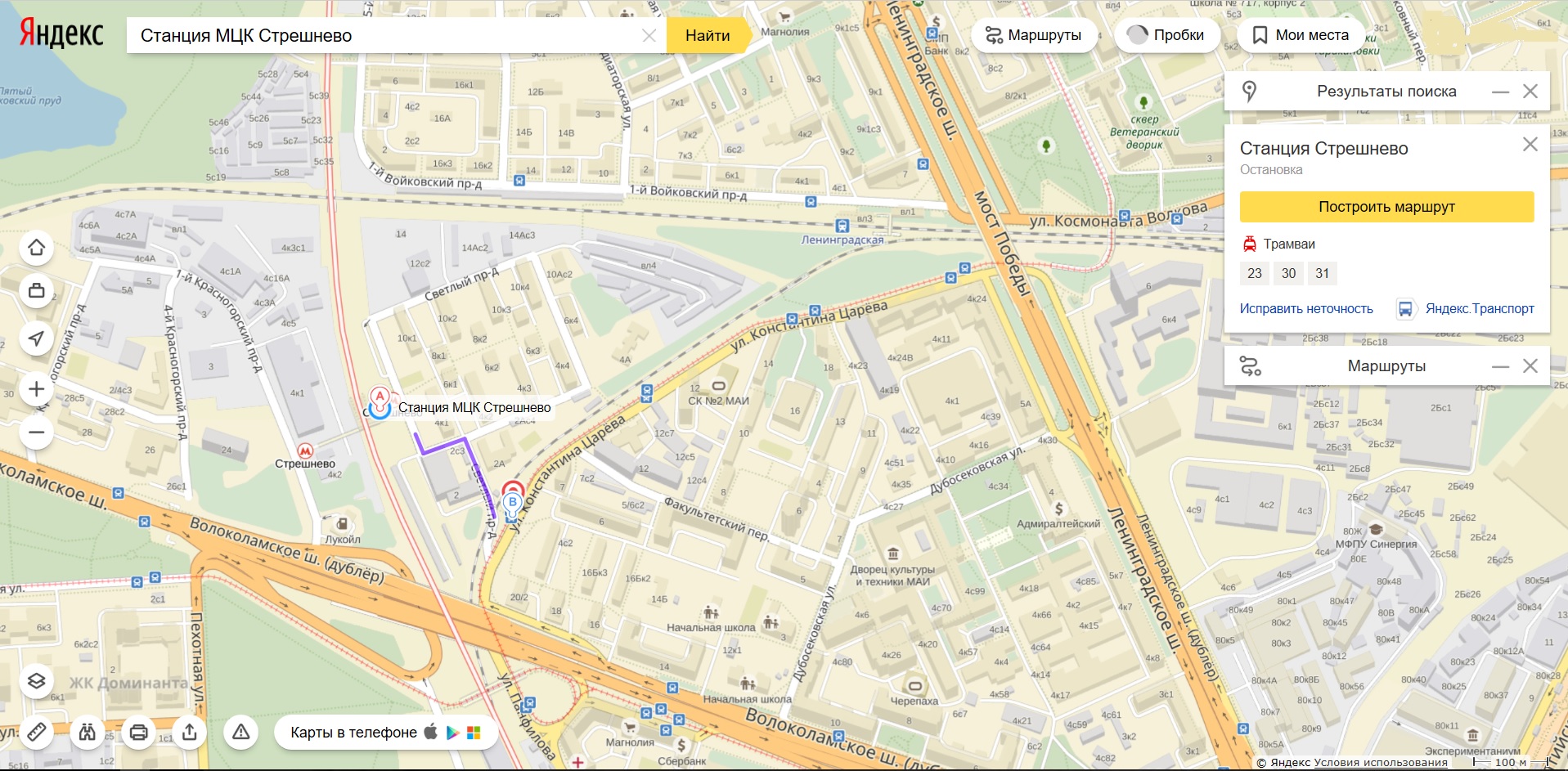Click the route marker B on the map
1568x771 pixels.
pyautogui.click(x=513, y=502)
